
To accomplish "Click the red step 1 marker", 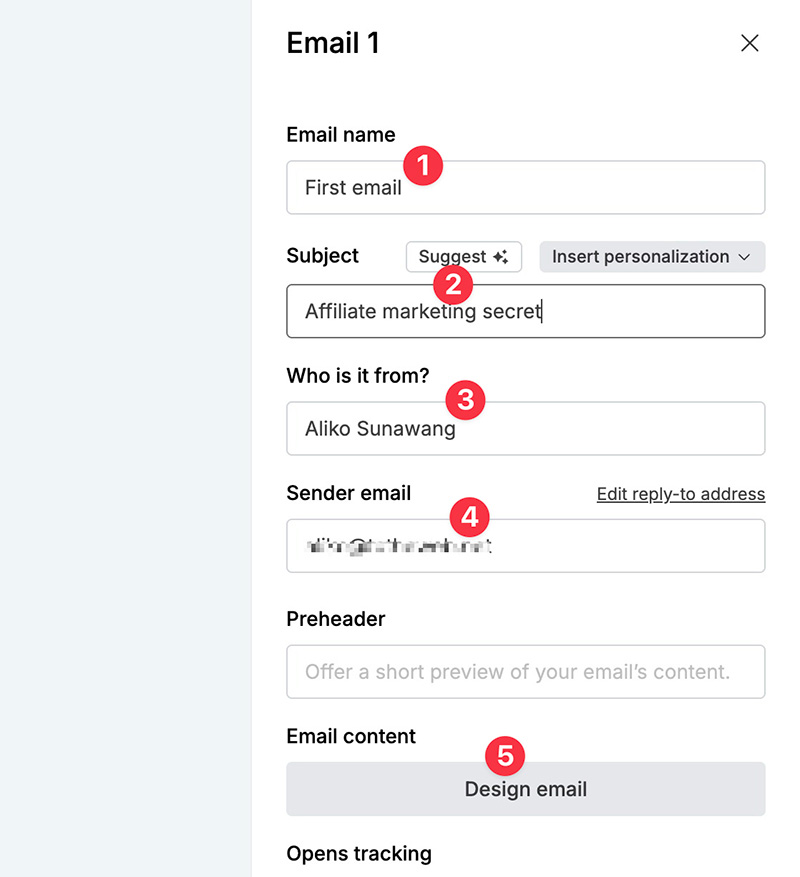I will tap(423, 165).
